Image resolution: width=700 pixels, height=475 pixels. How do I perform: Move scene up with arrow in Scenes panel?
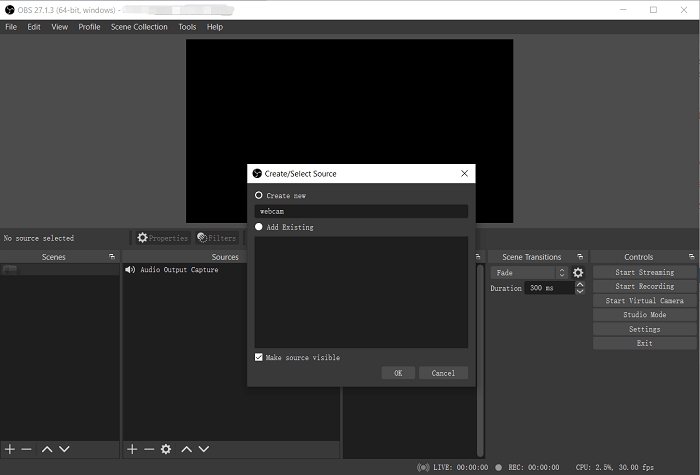pyautogui.click(x=47, y=449)
